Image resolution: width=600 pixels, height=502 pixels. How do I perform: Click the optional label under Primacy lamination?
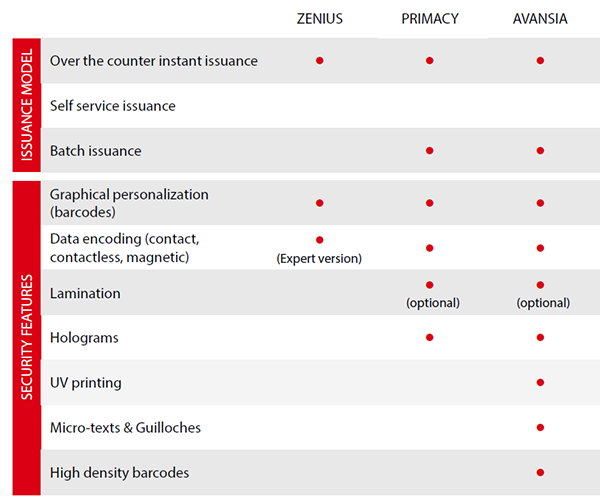(x=433, y=303)
